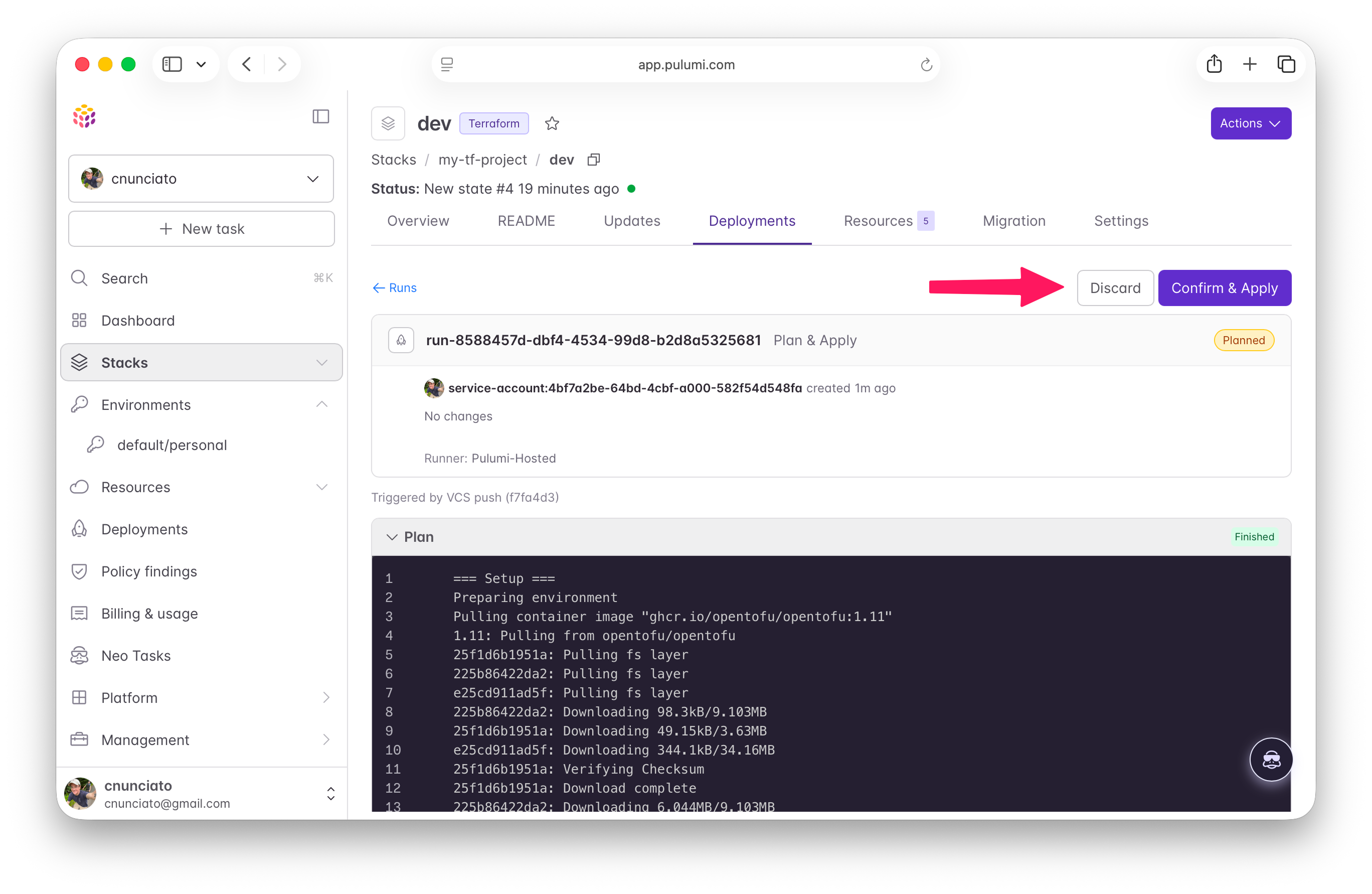Open Dashboard in the sidebar
Viewport: 1372px width, 894px height.
tap(201, 321)
